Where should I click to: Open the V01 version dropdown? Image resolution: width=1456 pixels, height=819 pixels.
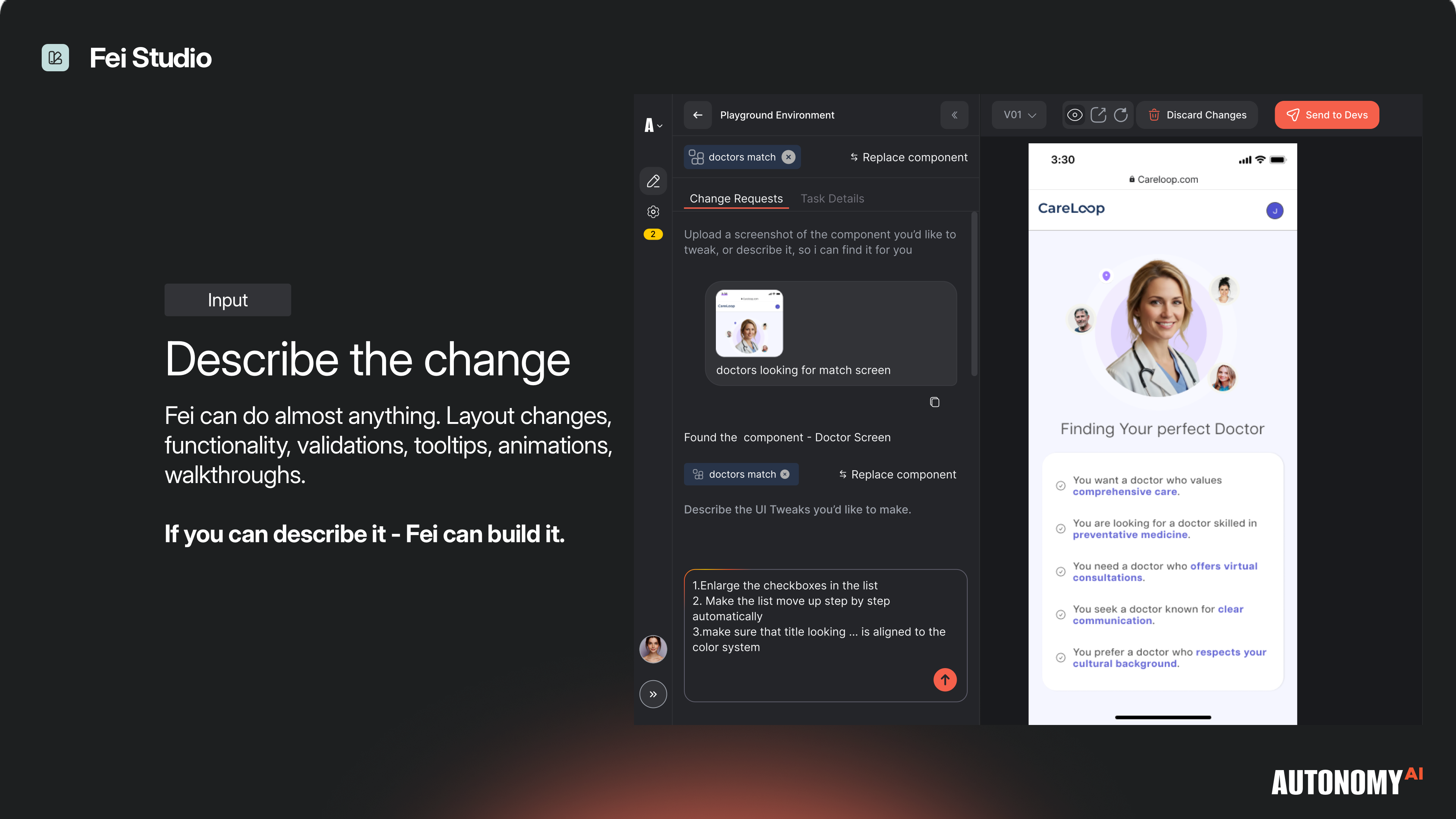coord(1019,115)
